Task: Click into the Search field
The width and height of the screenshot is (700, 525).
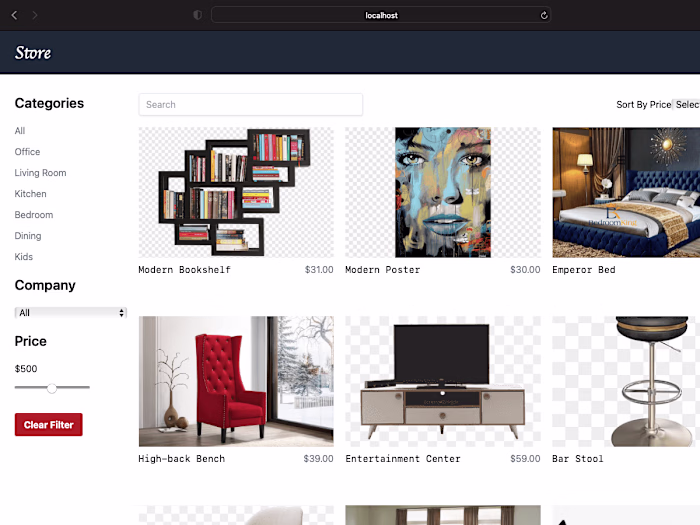Action: (x=250, y=104)
